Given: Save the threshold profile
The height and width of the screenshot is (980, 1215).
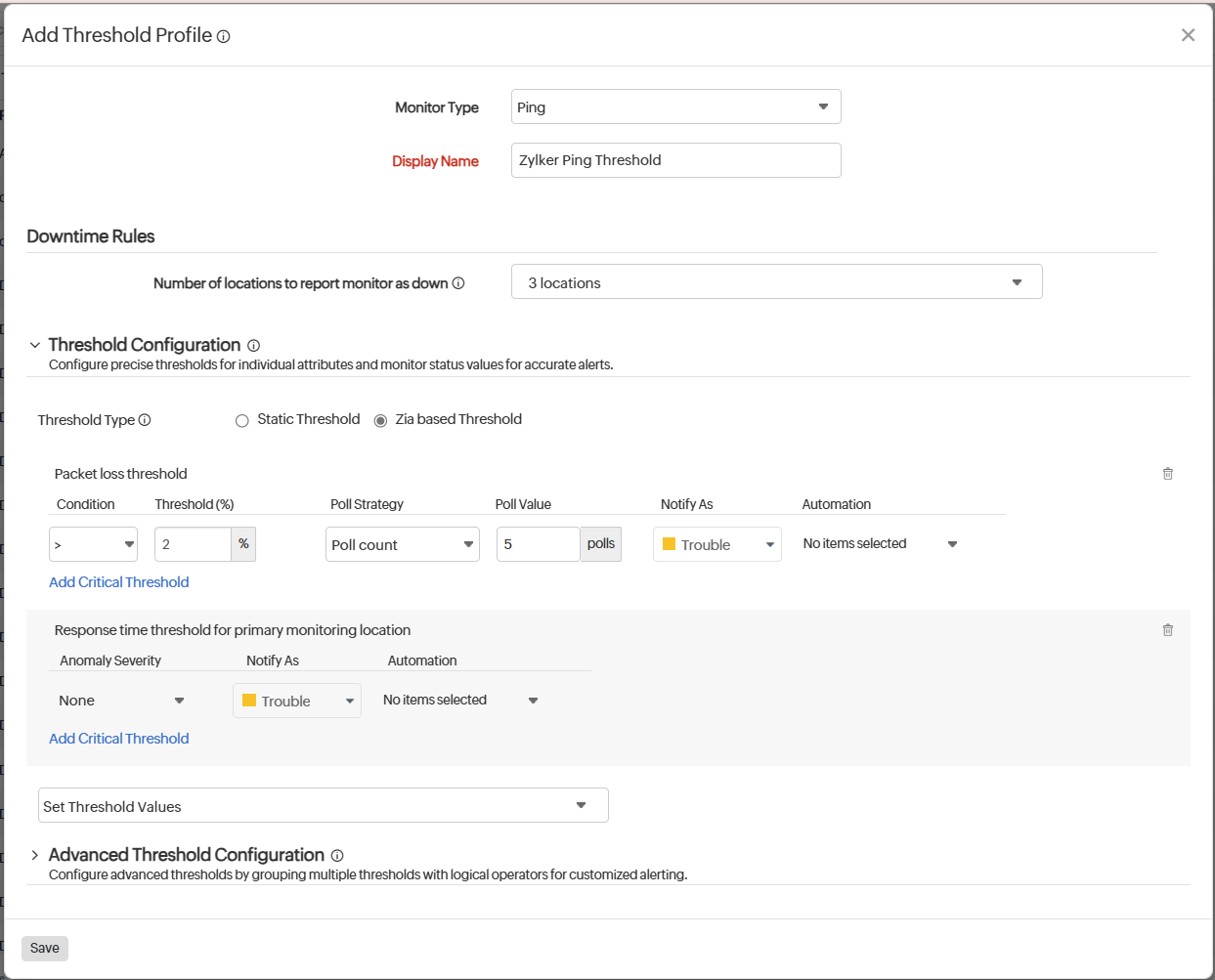Looking at the screenshot, I should click(44, 948).
